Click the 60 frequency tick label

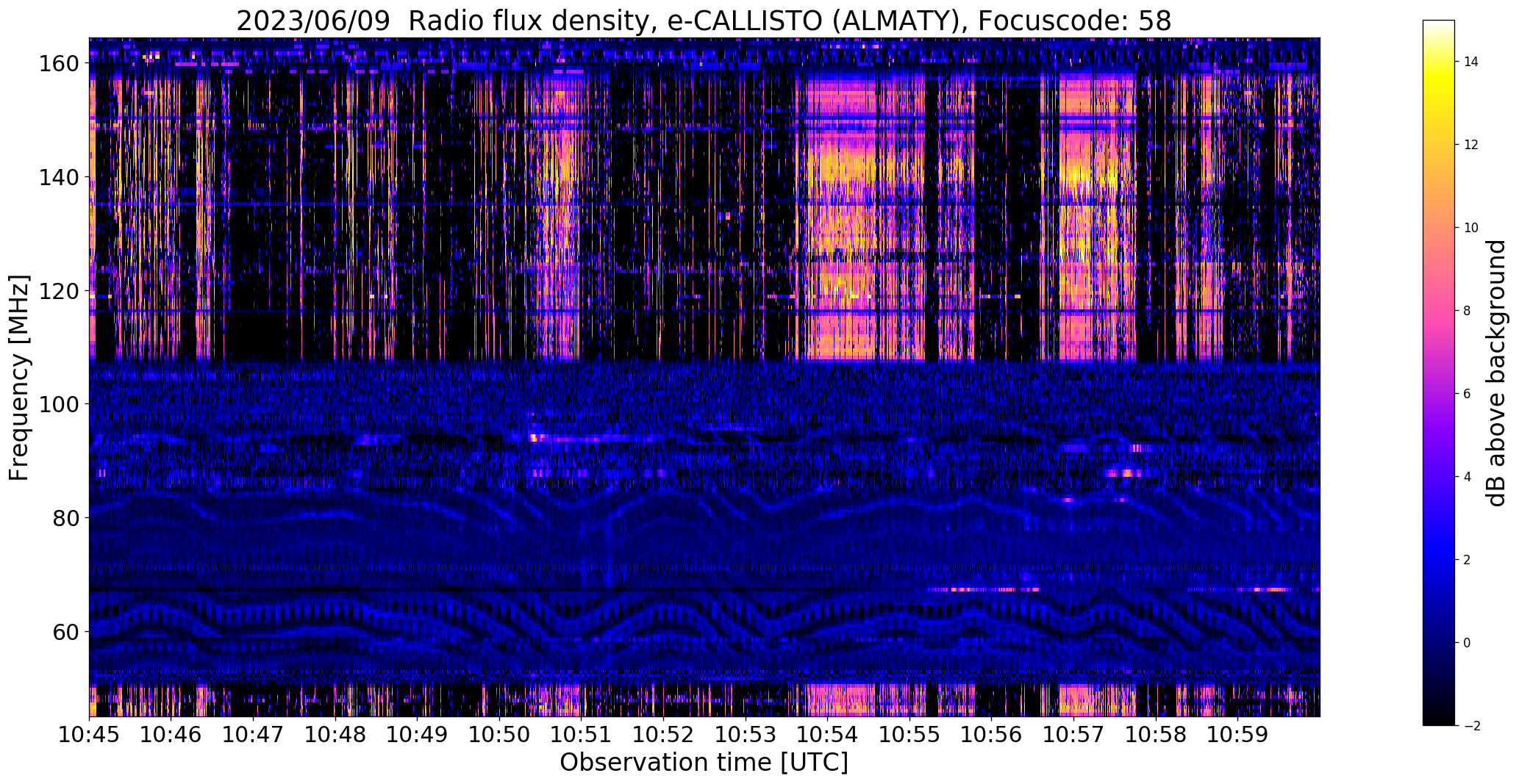click(65, 632)
